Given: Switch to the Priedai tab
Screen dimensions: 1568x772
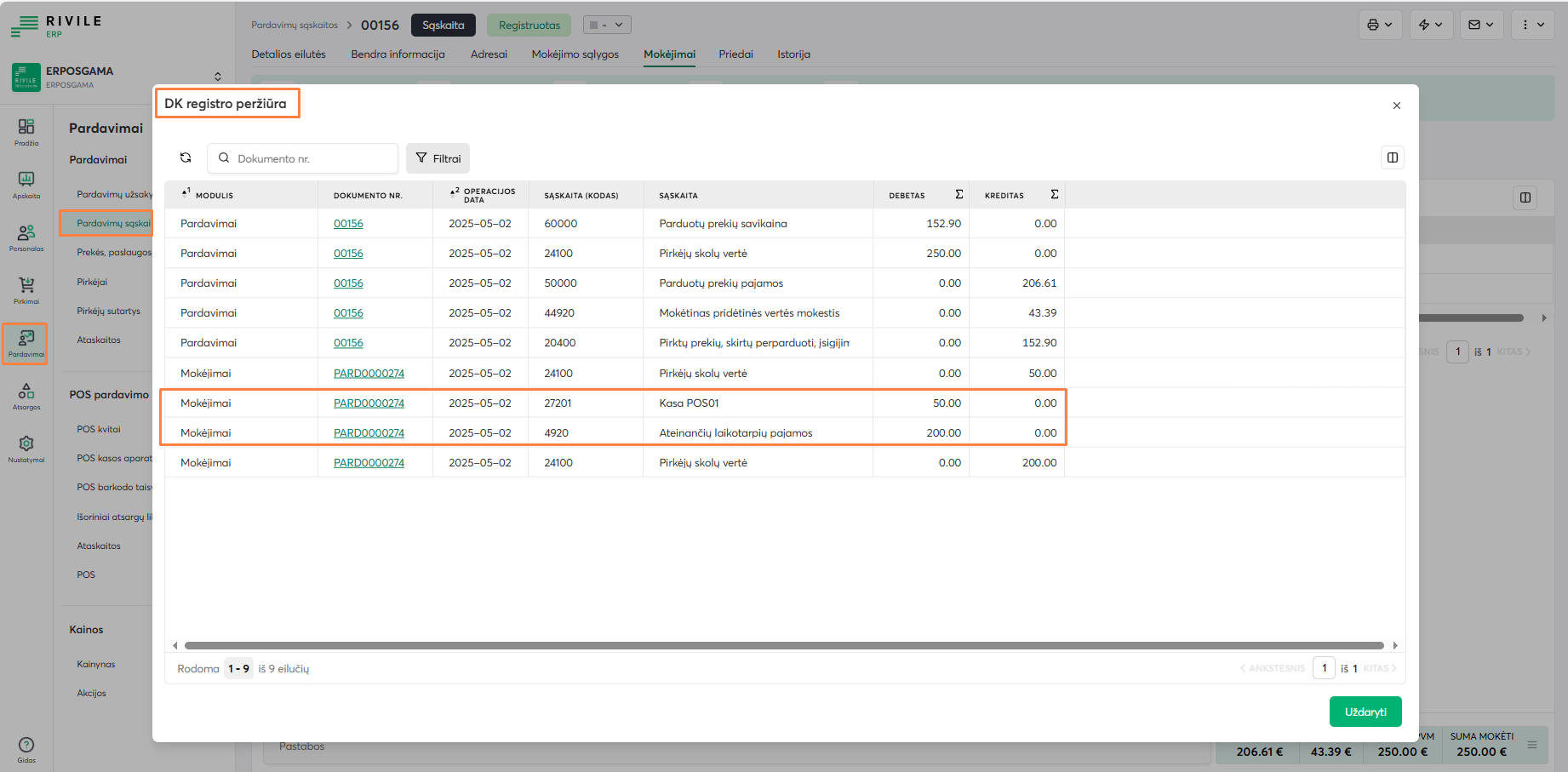Looking at the screenshot, I should [x=735, y=54].
